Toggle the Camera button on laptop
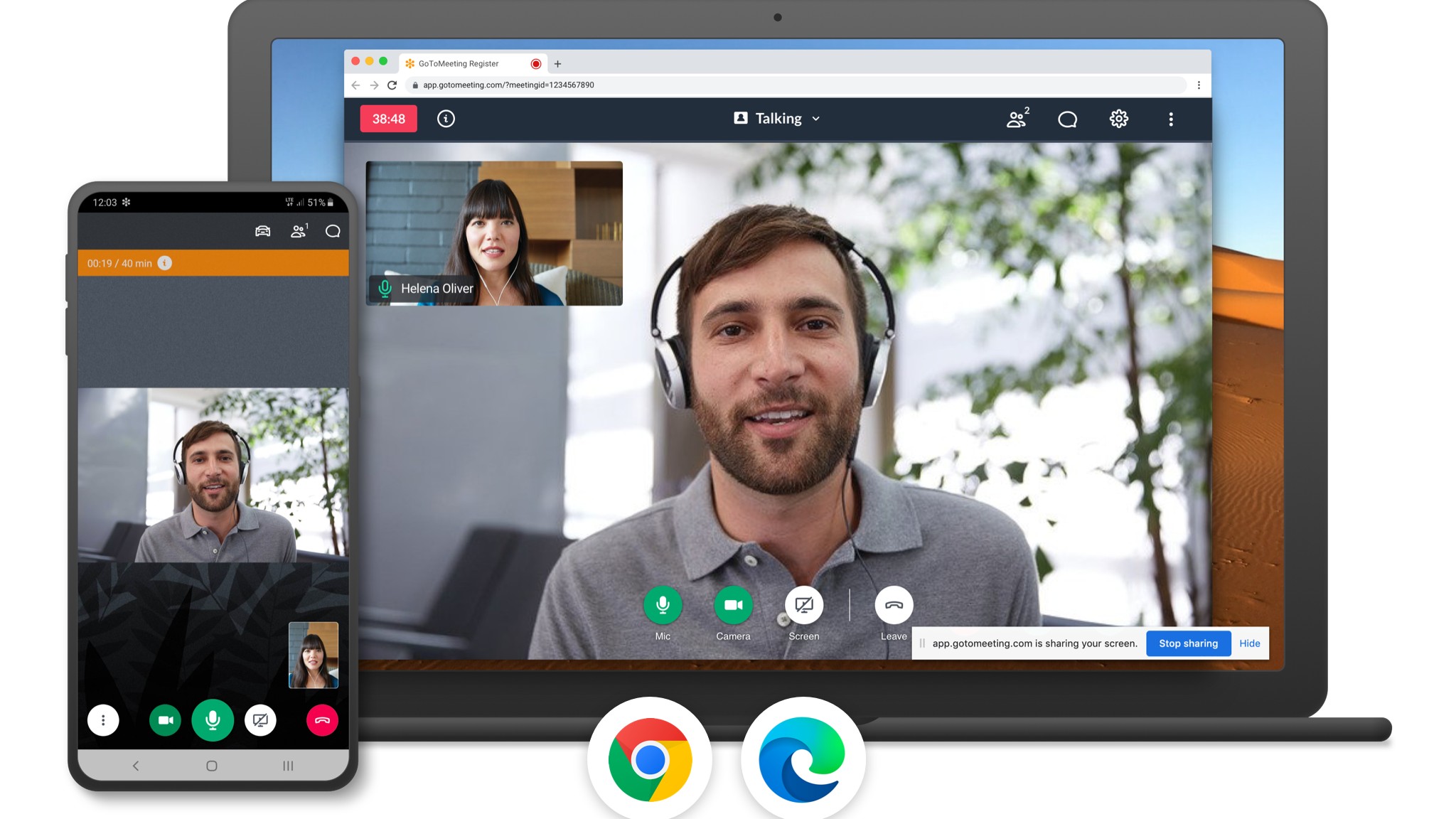 [733, 605]
